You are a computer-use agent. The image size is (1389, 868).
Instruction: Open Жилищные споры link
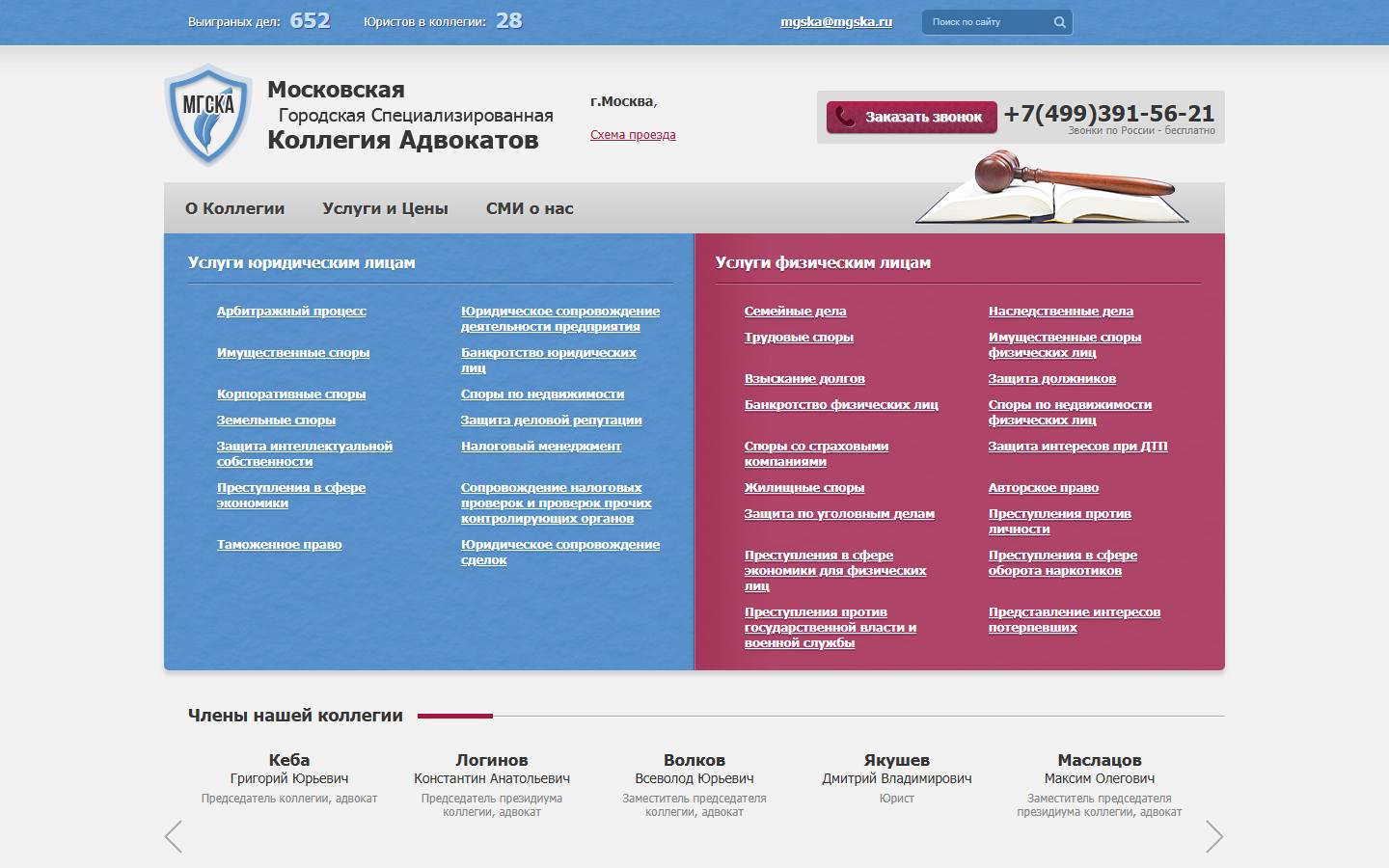tap(804, 487)
